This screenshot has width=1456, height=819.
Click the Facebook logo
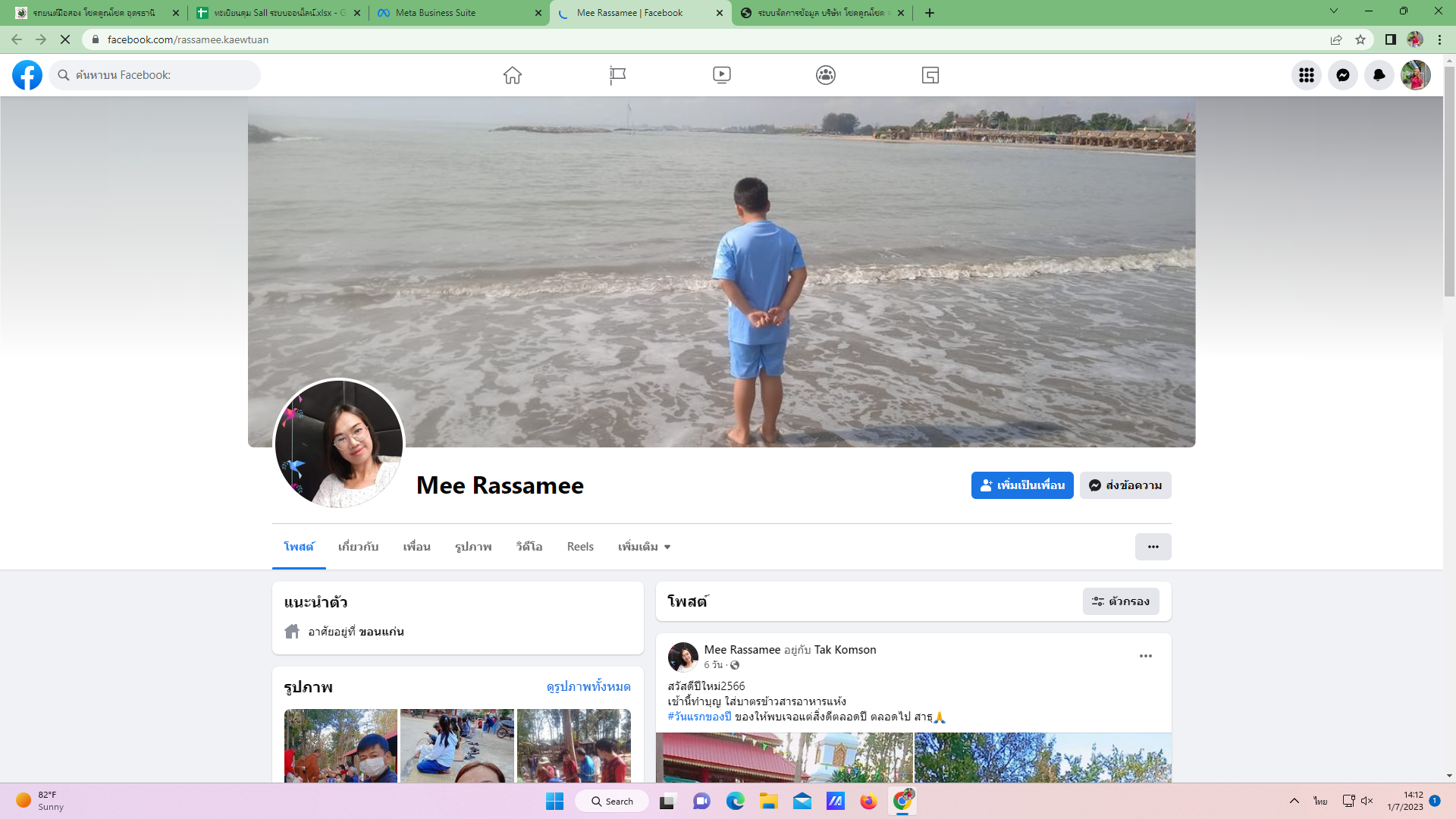[x=27, y=75]
